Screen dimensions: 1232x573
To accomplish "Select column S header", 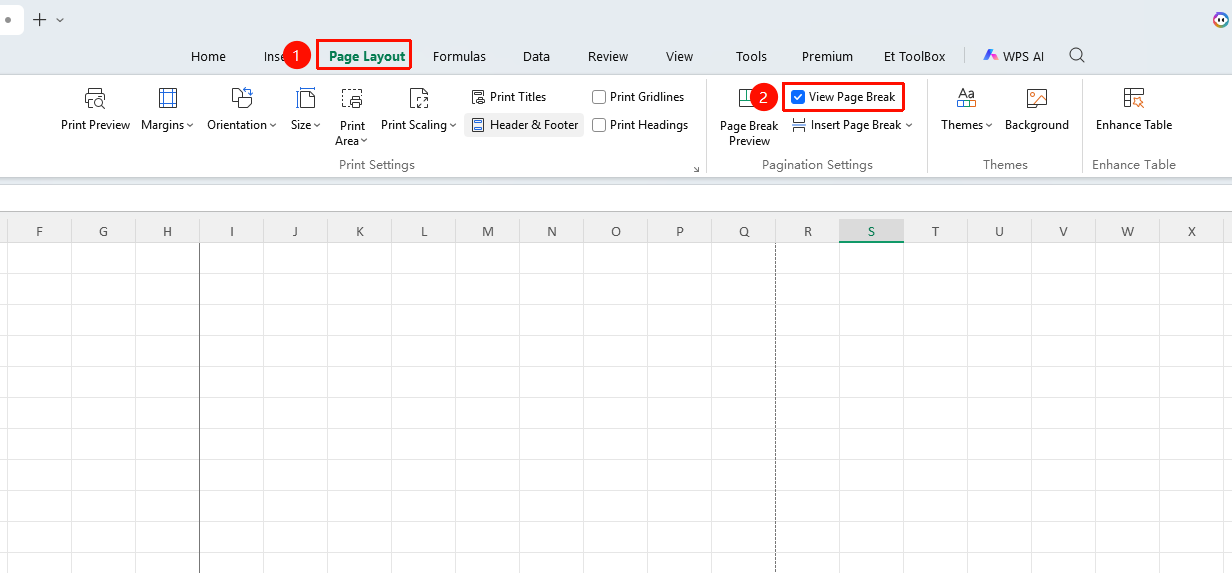I will (x=871, y=231).
